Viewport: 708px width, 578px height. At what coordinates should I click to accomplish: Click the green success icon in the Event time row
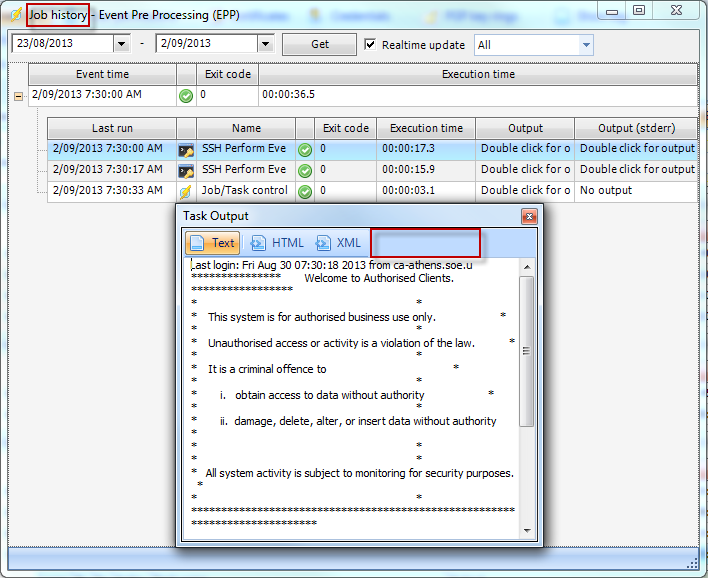coord(186,96)
